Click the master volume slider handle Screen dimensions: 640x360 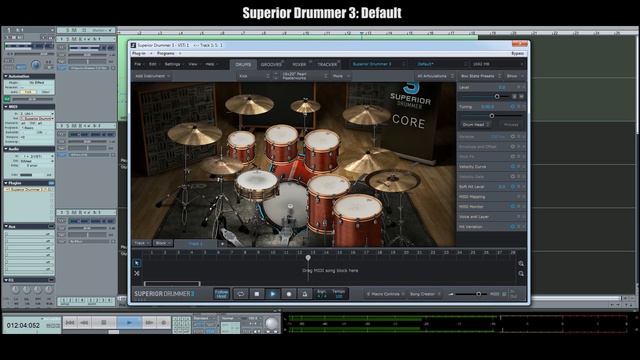tap(478, 294)
